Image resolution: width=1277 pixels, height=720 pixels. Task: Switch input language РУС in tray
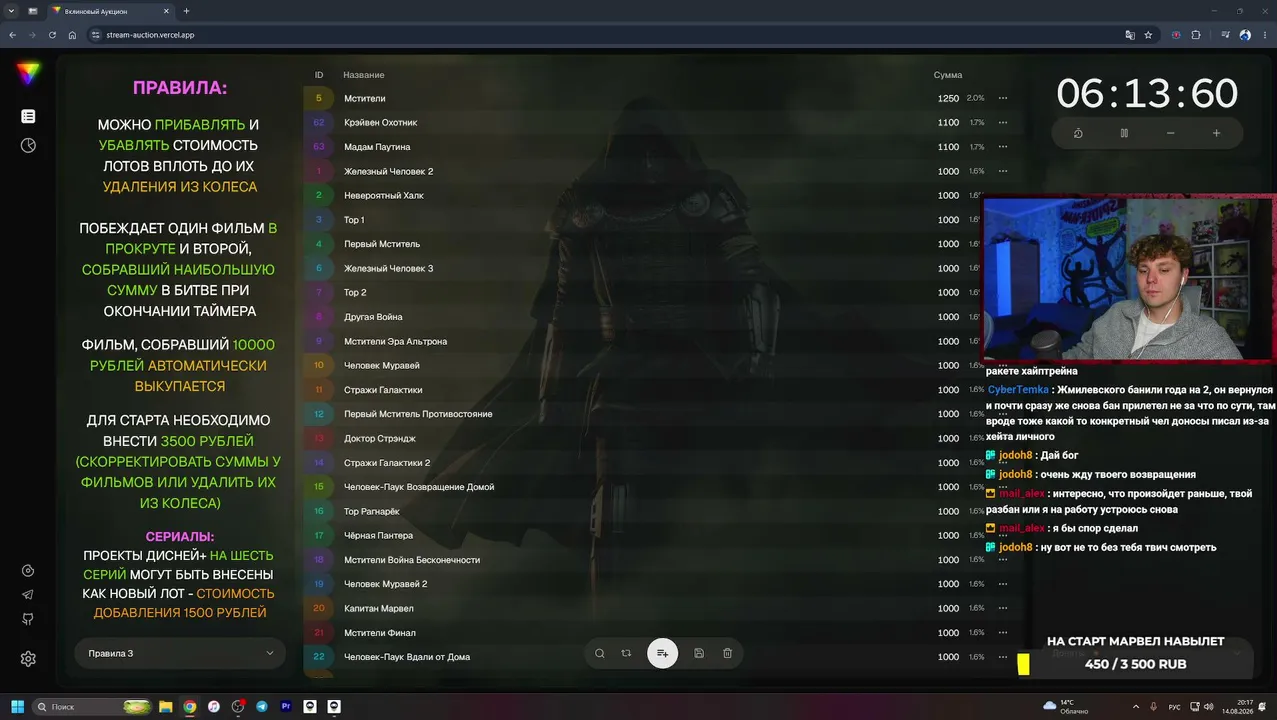coord(1175,706)
